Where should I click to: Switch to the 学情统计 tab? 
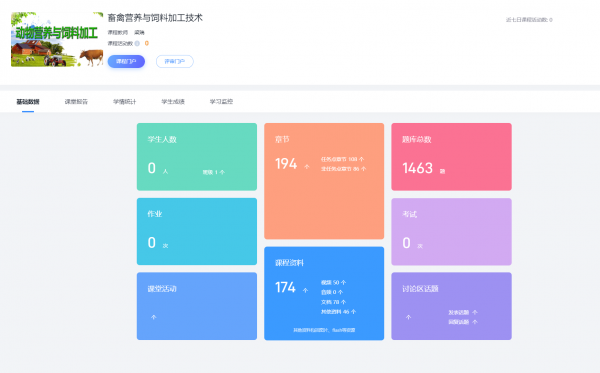coord(124,101)
